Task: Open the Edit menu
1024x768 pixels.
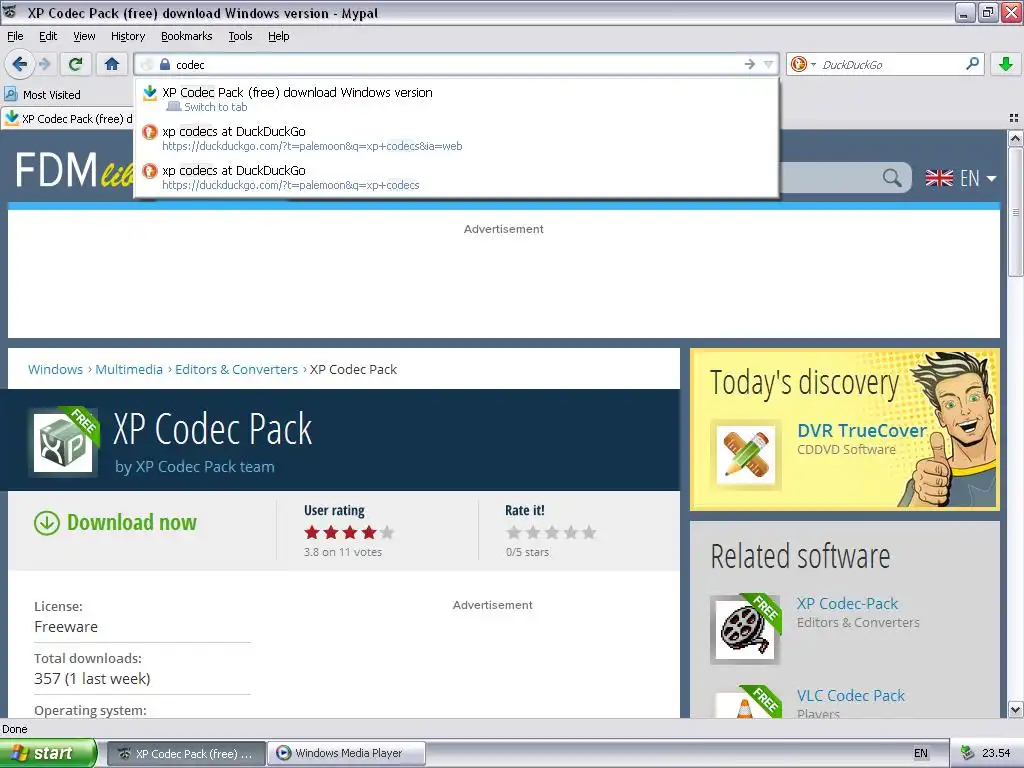Action: click(48, 36)
